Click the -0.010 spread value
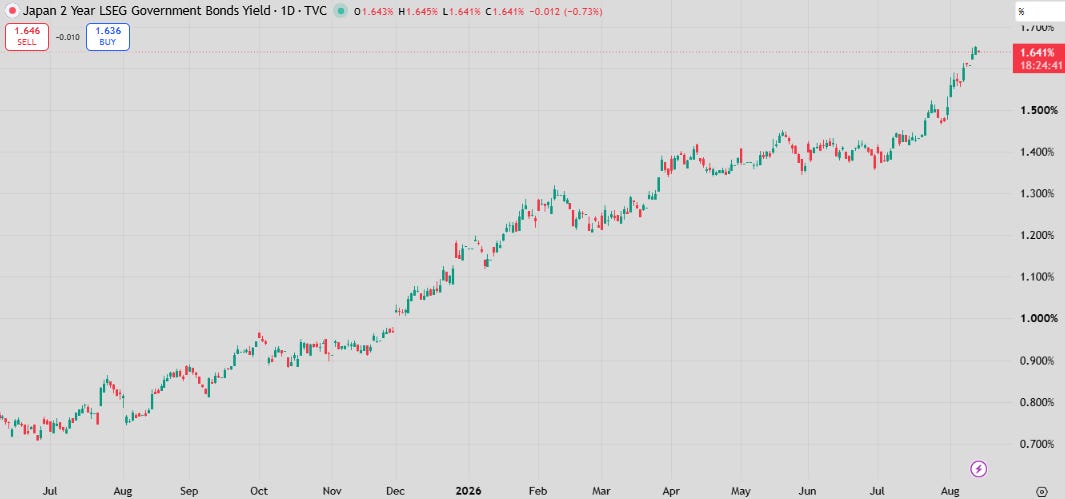 coord(67,37)
